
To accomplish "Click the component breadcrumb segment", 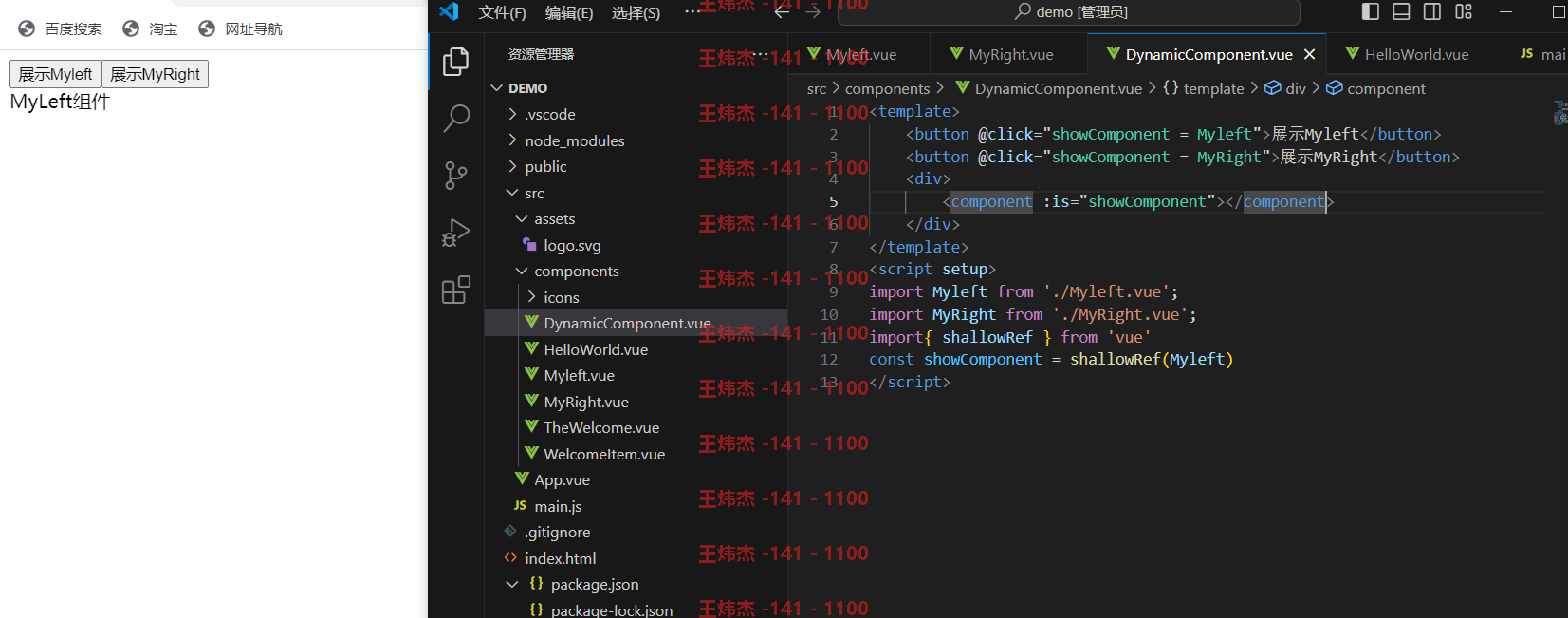I will 1375,88.
